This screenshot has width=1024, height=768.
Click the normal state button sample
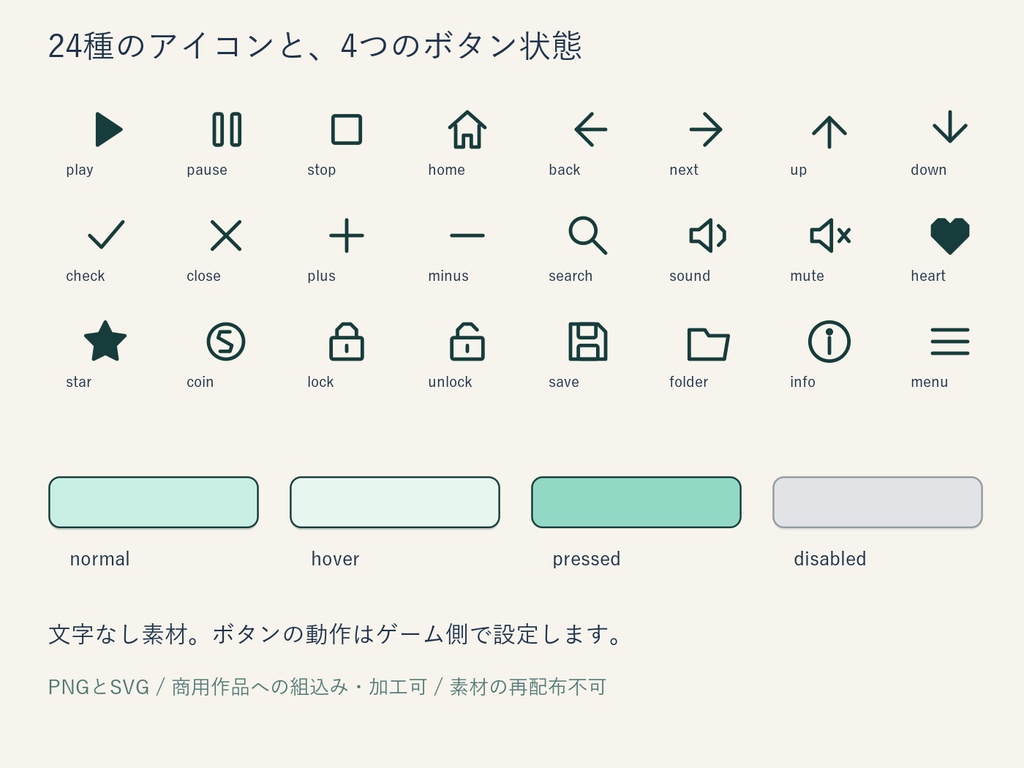pos(153,502)
